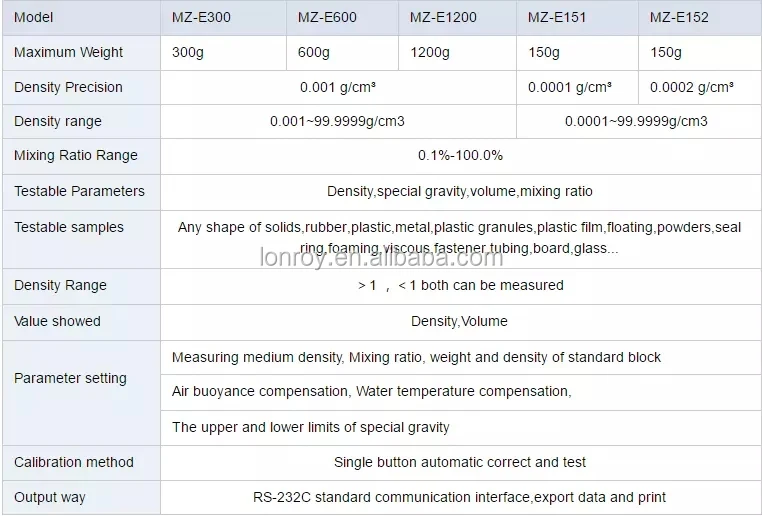The width and height of the screenshot is (762, 516).
Task: Click the Maximum Weight row label
Action: click(69, 52)
